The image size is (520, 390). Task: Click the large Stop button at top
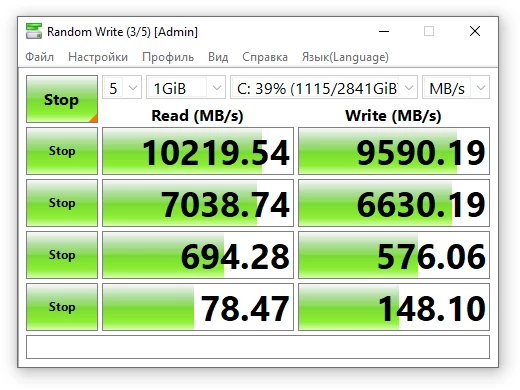click(x=62, y=99)
